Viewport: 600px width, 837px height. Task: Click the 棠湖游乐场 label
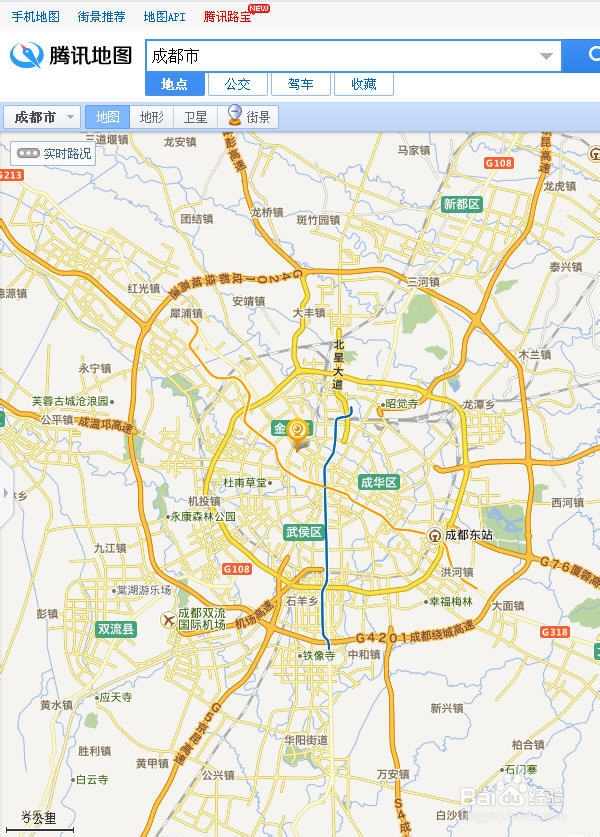(x=144, y=590)
